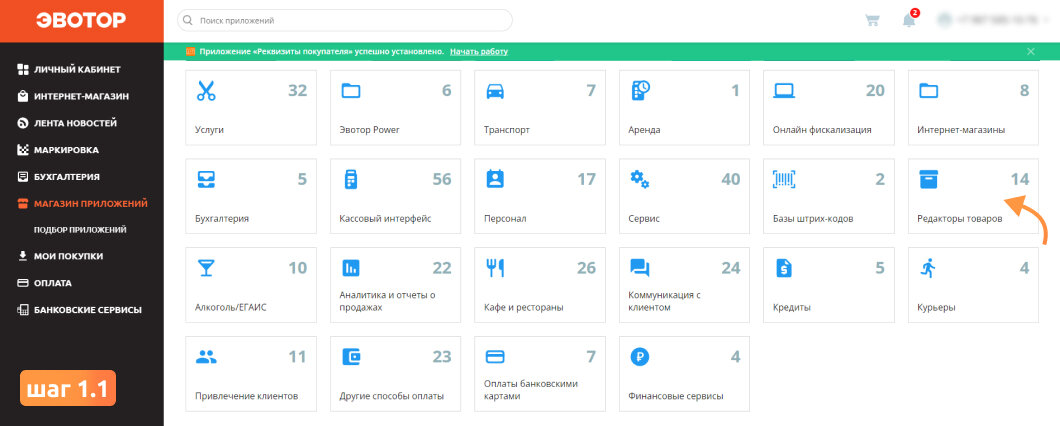Click the Услуги category label
1060x426 pixels.
coord(209,130)
